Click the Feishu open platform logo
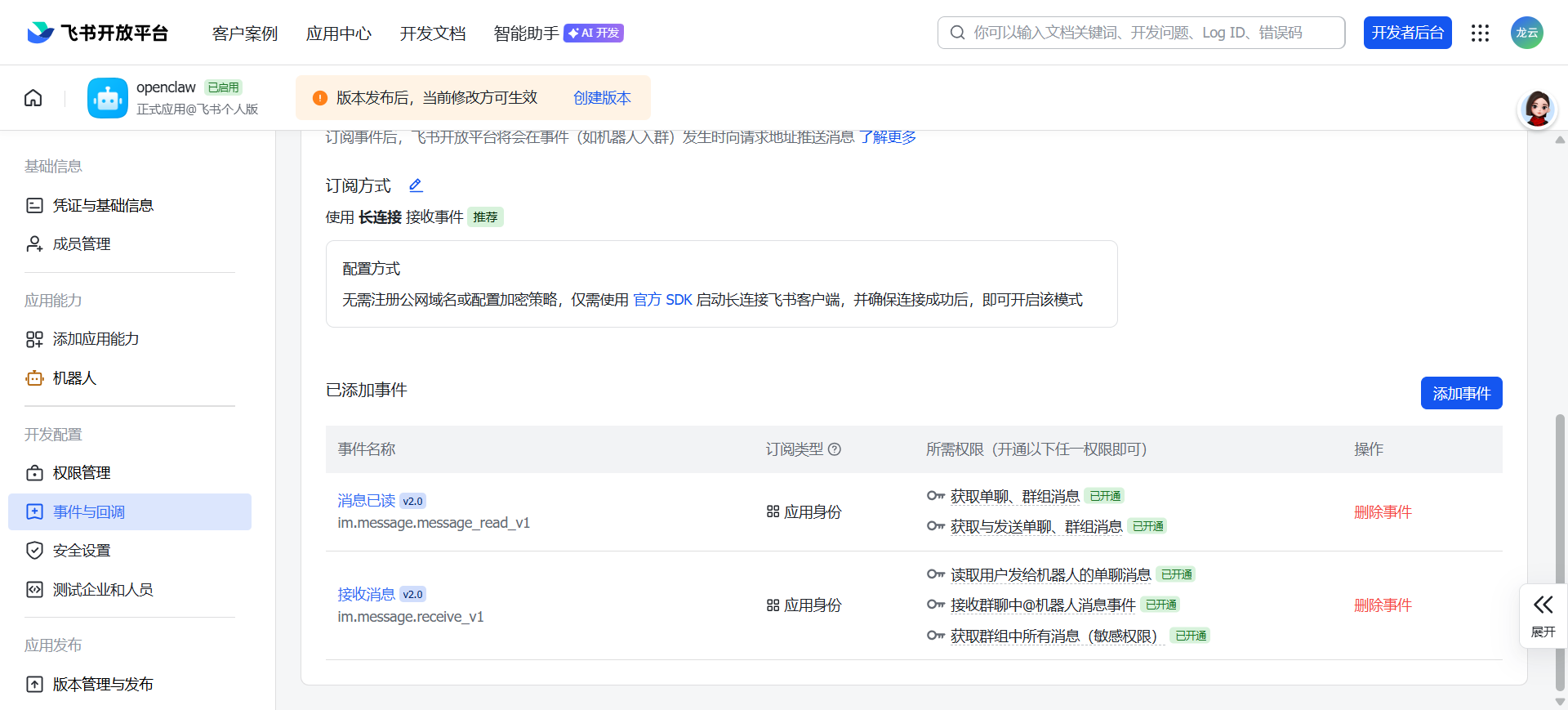Viewport: 1568px width, 710px height. pyautogui.click(x=98, y=33)
